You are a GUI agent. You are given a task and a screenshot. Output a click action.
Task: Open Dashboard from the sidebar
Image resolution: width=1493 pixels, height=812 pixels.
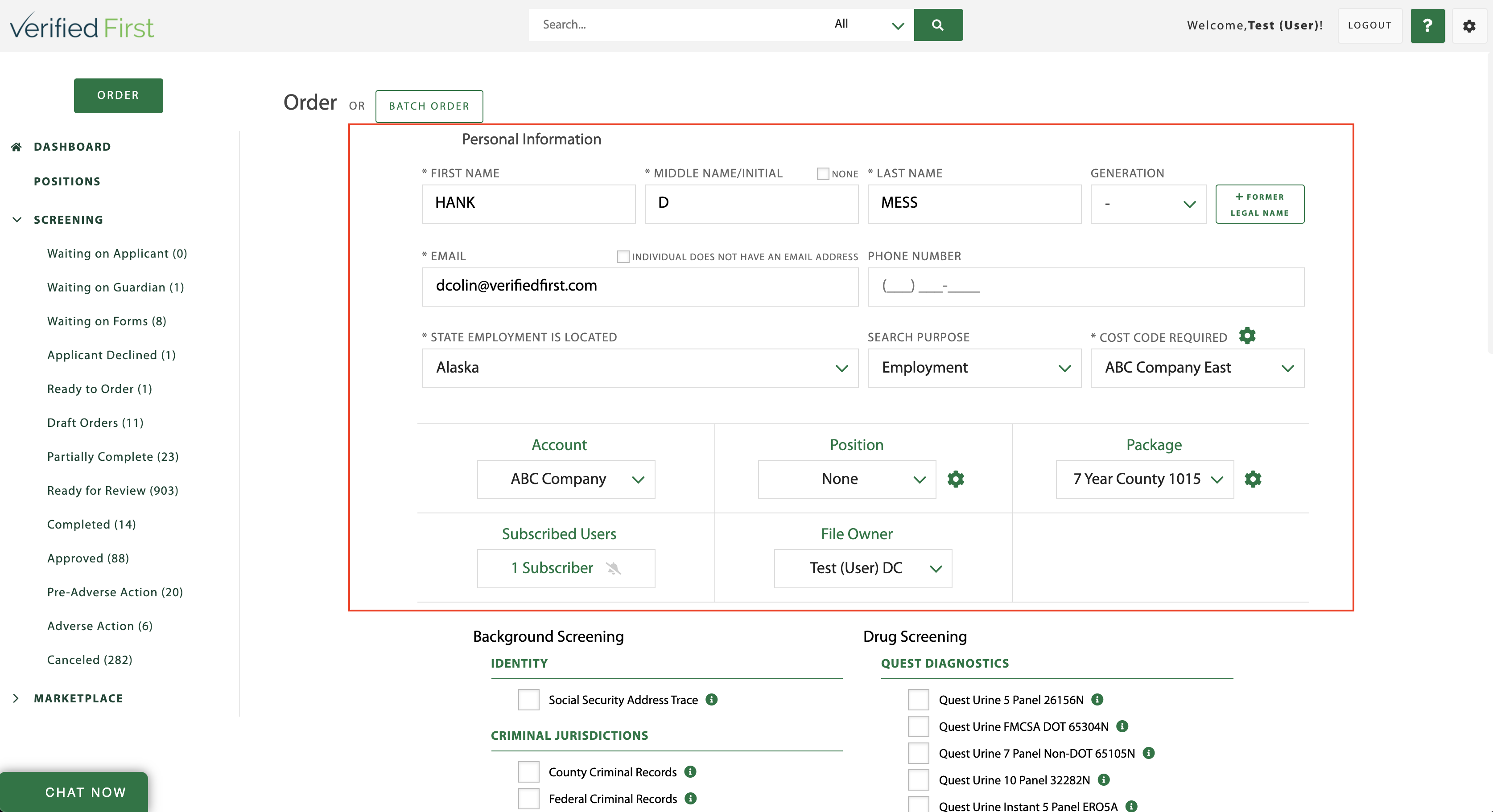coord(72,147)
